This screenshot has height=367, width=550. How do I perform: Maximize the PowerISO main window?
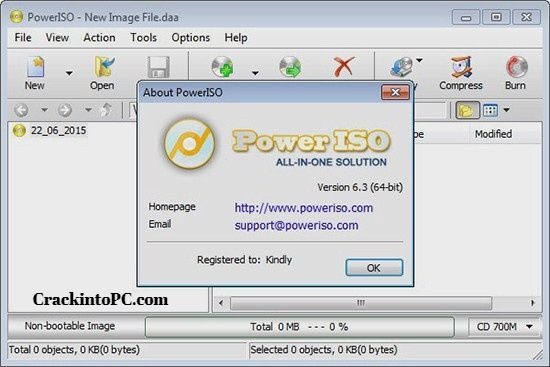[x=496, y=17]
